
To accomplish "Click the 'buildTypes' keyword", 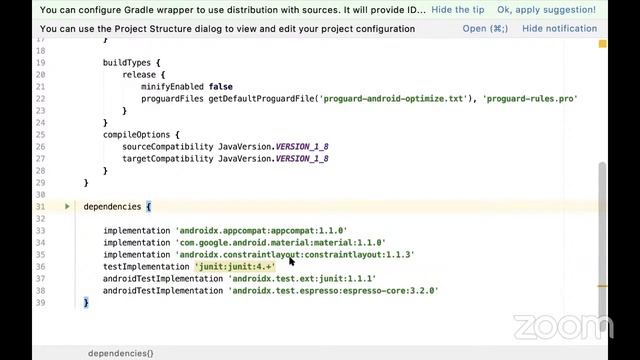I will click(x=127, y=63).
